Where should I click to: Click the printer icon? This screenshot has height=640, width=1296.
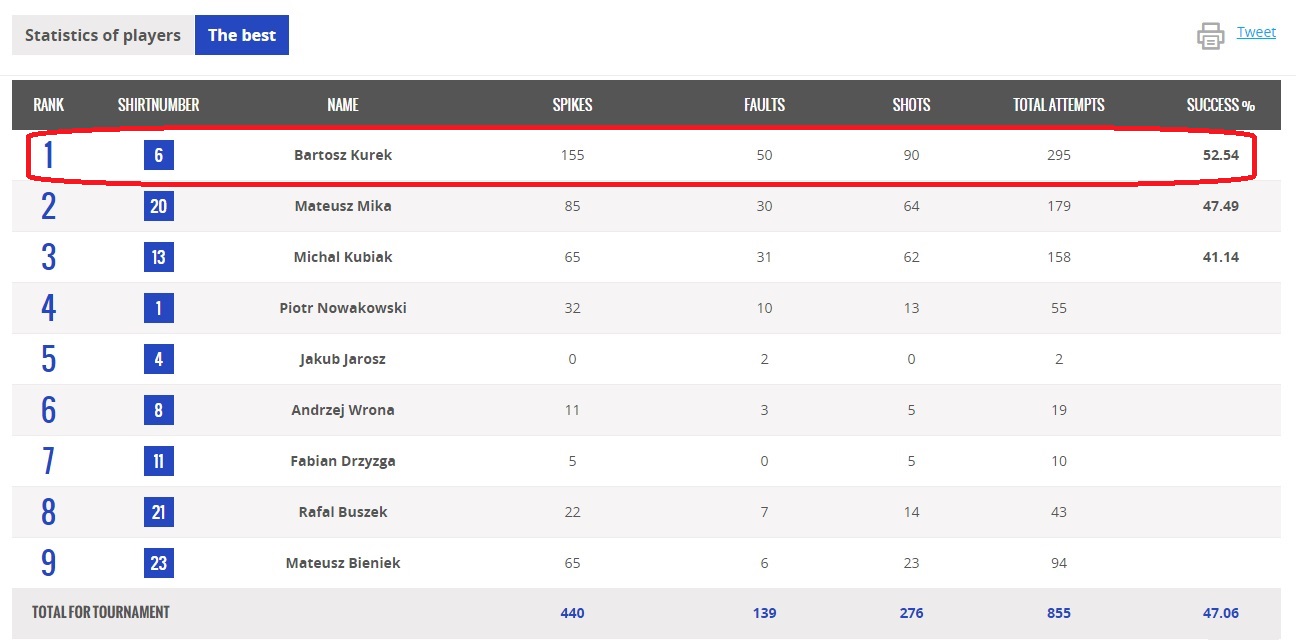tap(1210, 36)
